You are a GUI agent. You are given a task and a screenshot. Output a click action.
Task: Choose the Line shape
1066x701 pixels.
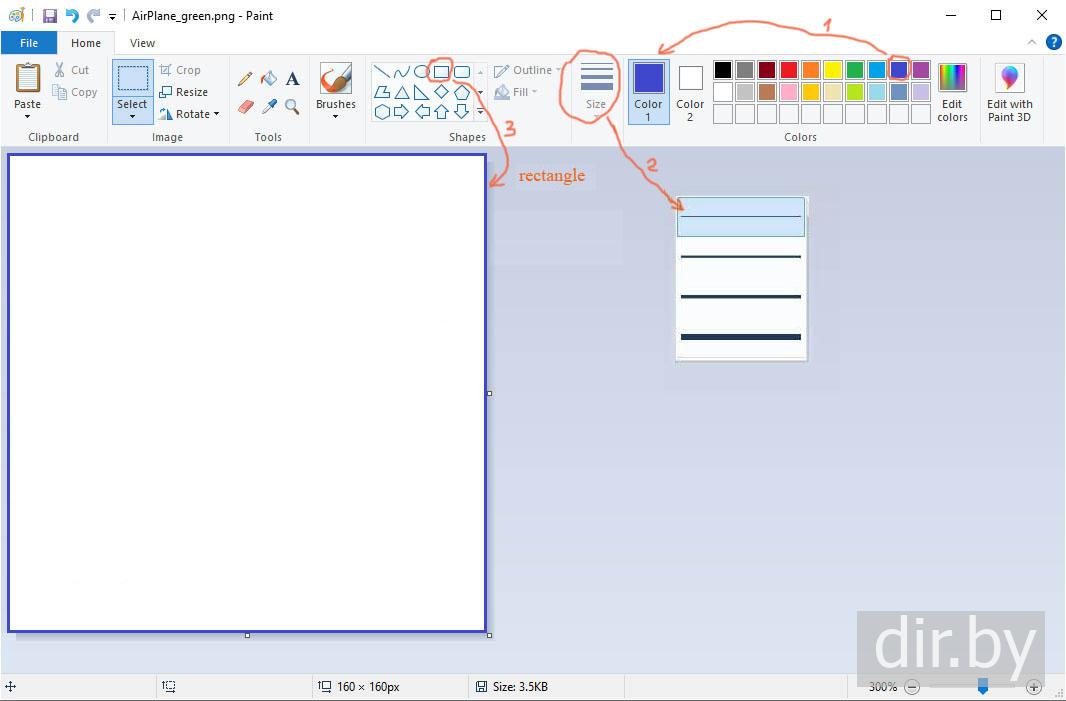[382, 71]
